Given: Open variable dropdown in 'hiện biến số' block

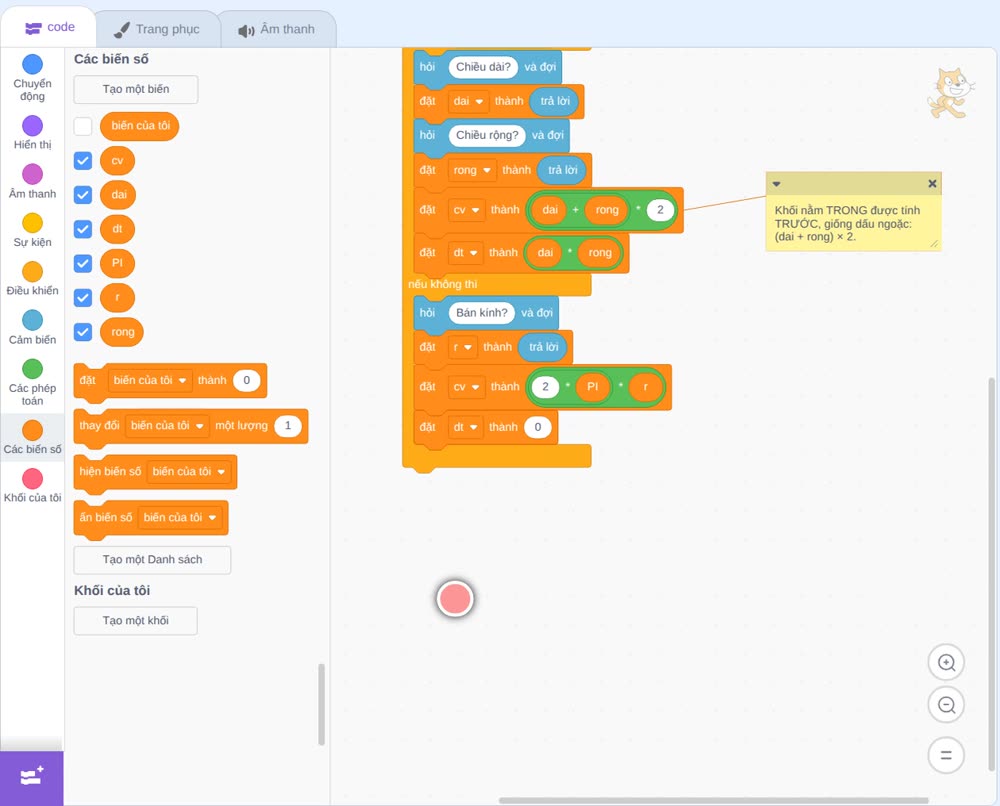Looking at the screenshot, I should pos(189,471).
